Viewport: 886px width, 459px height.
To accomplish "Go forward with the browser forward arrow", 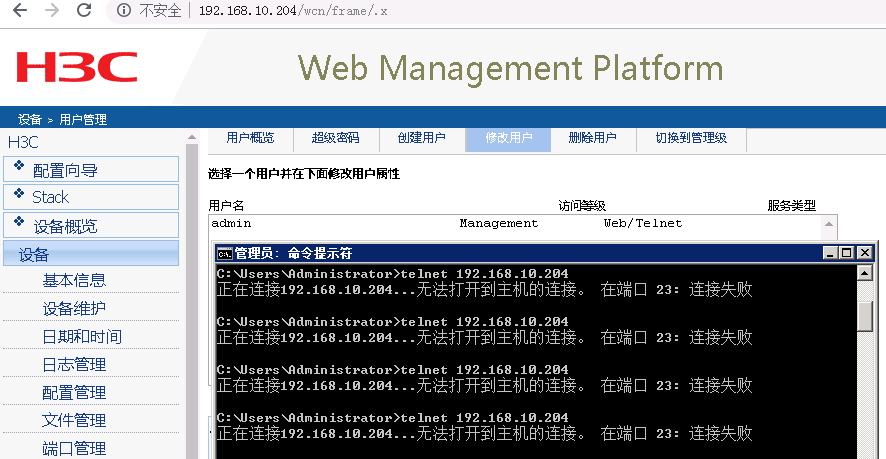I will (52, 10).
